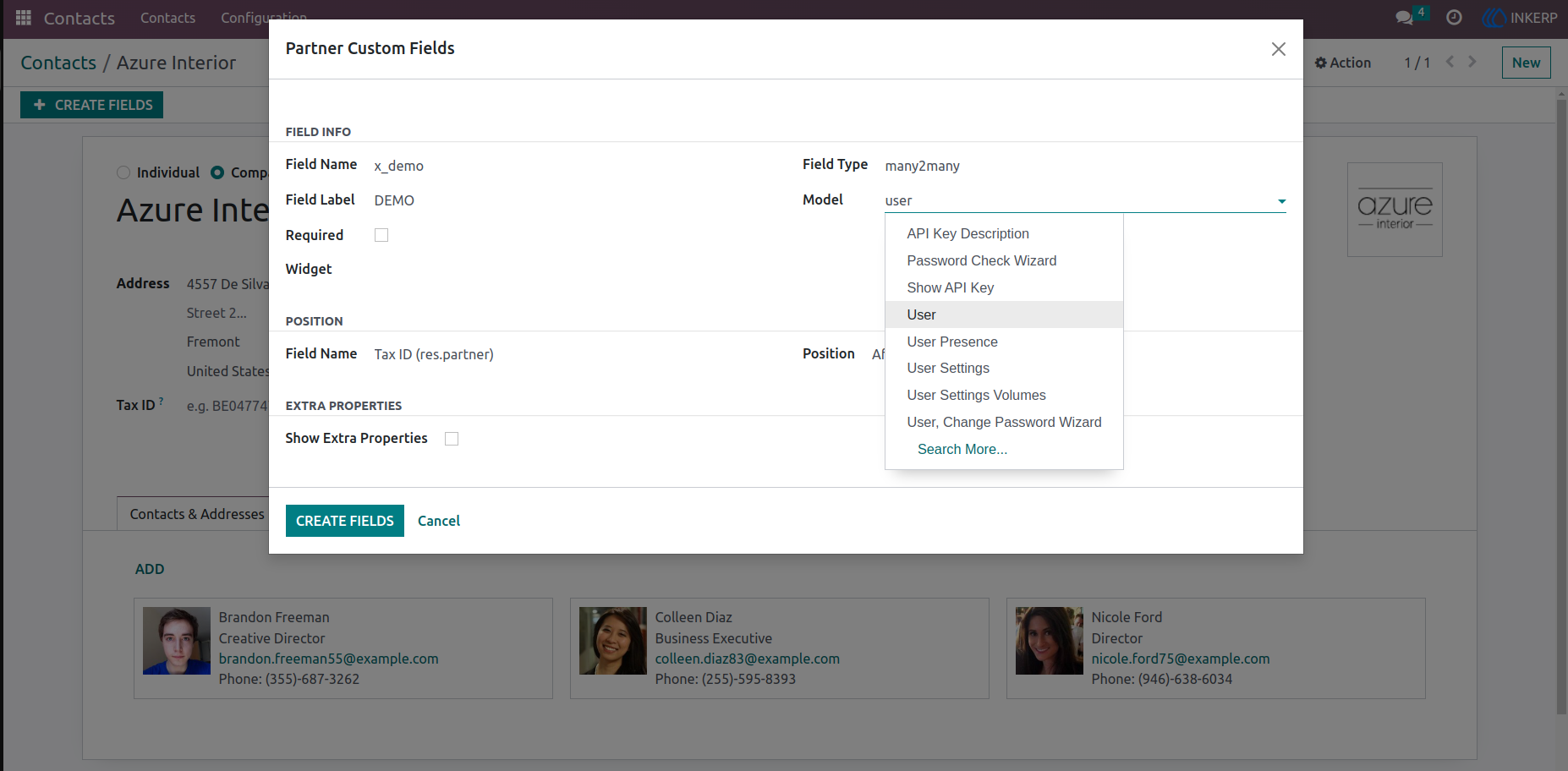
Task: Select the Individual radio button
Action: pos(123,172)
